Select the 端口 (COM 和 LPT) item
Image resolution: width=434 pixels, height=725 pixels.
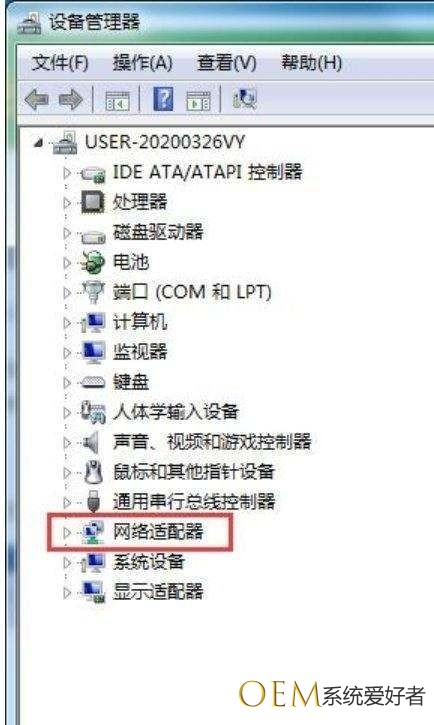point(192,292)
